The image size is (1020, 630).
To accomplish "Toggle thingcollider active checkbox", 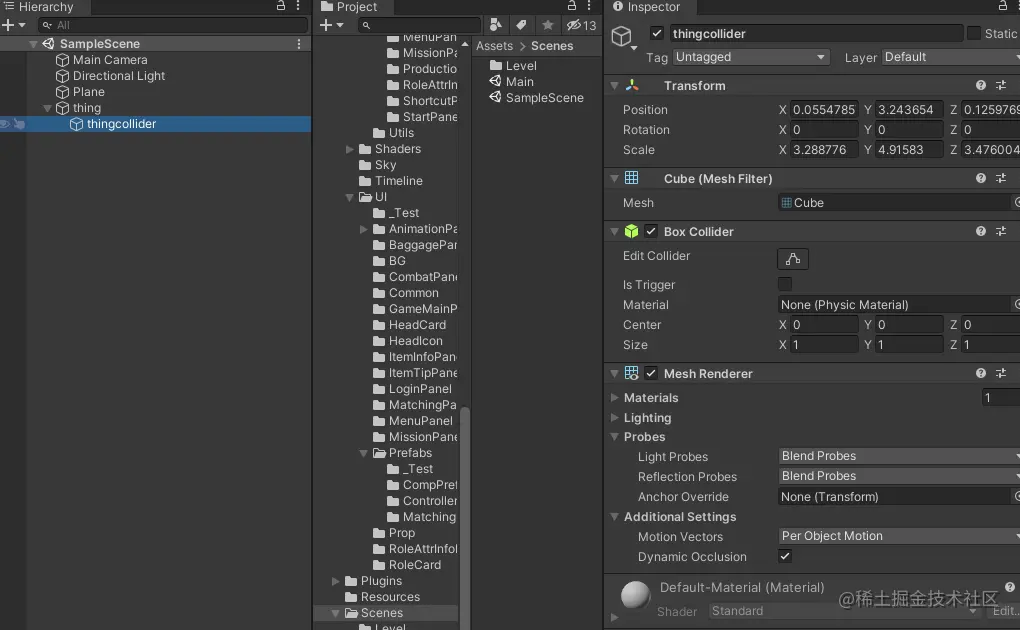I will point(657,33).
